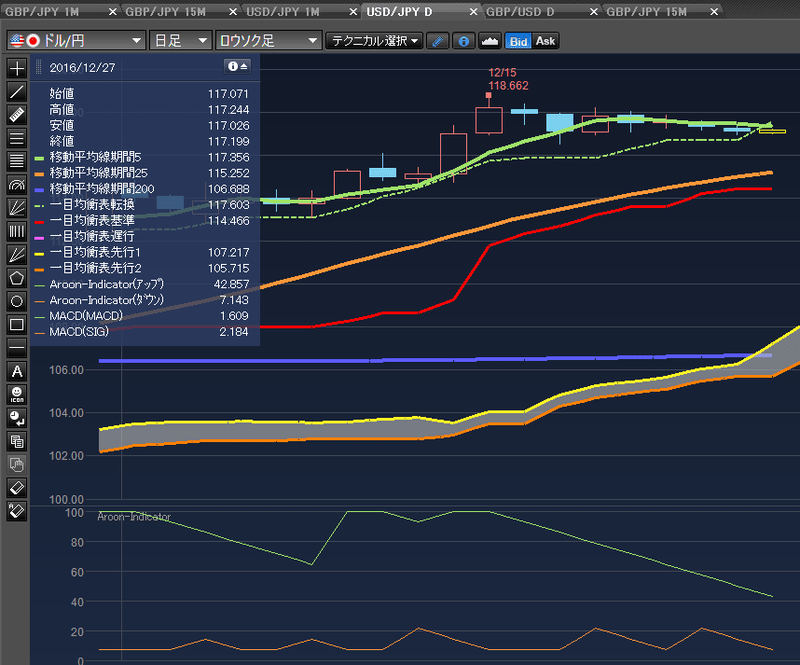
Task: Select the eraser tool
Action: pos(17,488)
